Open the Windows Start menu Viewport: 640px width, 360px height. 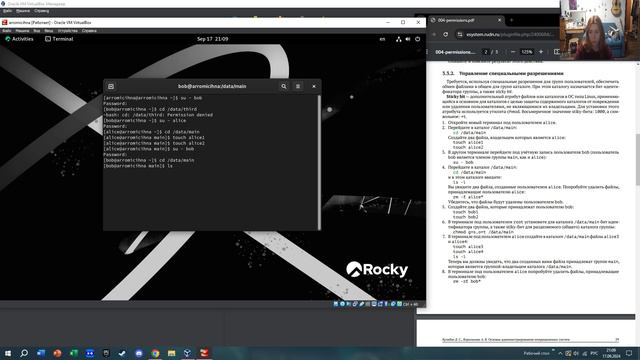point(8,353)
